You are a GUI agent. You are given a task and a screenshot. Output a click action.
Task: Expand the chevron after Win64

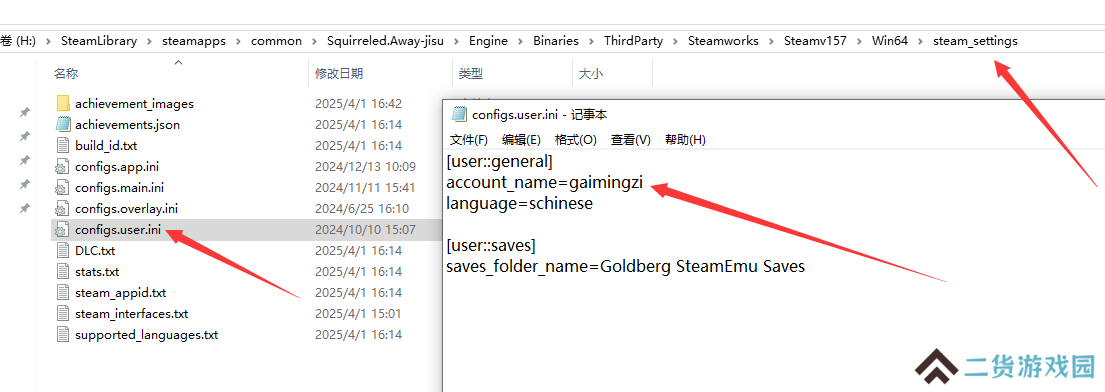(x=920, y=41)
